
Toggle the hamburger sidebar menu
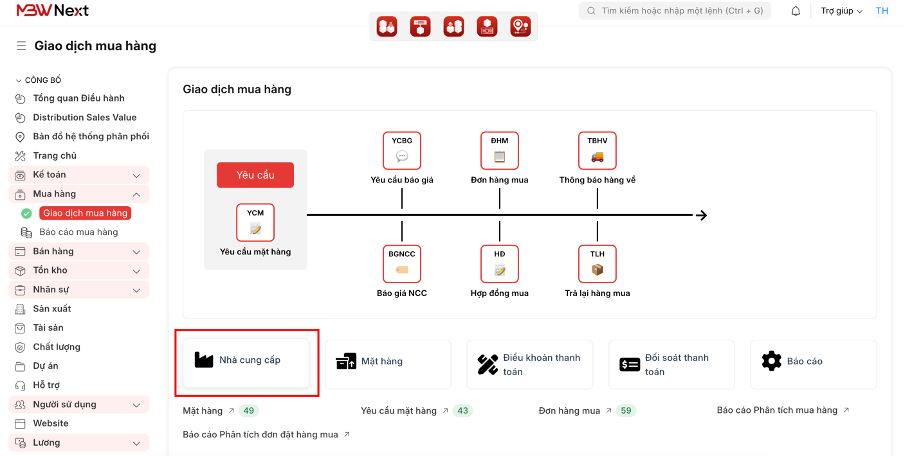click(20, 46)
